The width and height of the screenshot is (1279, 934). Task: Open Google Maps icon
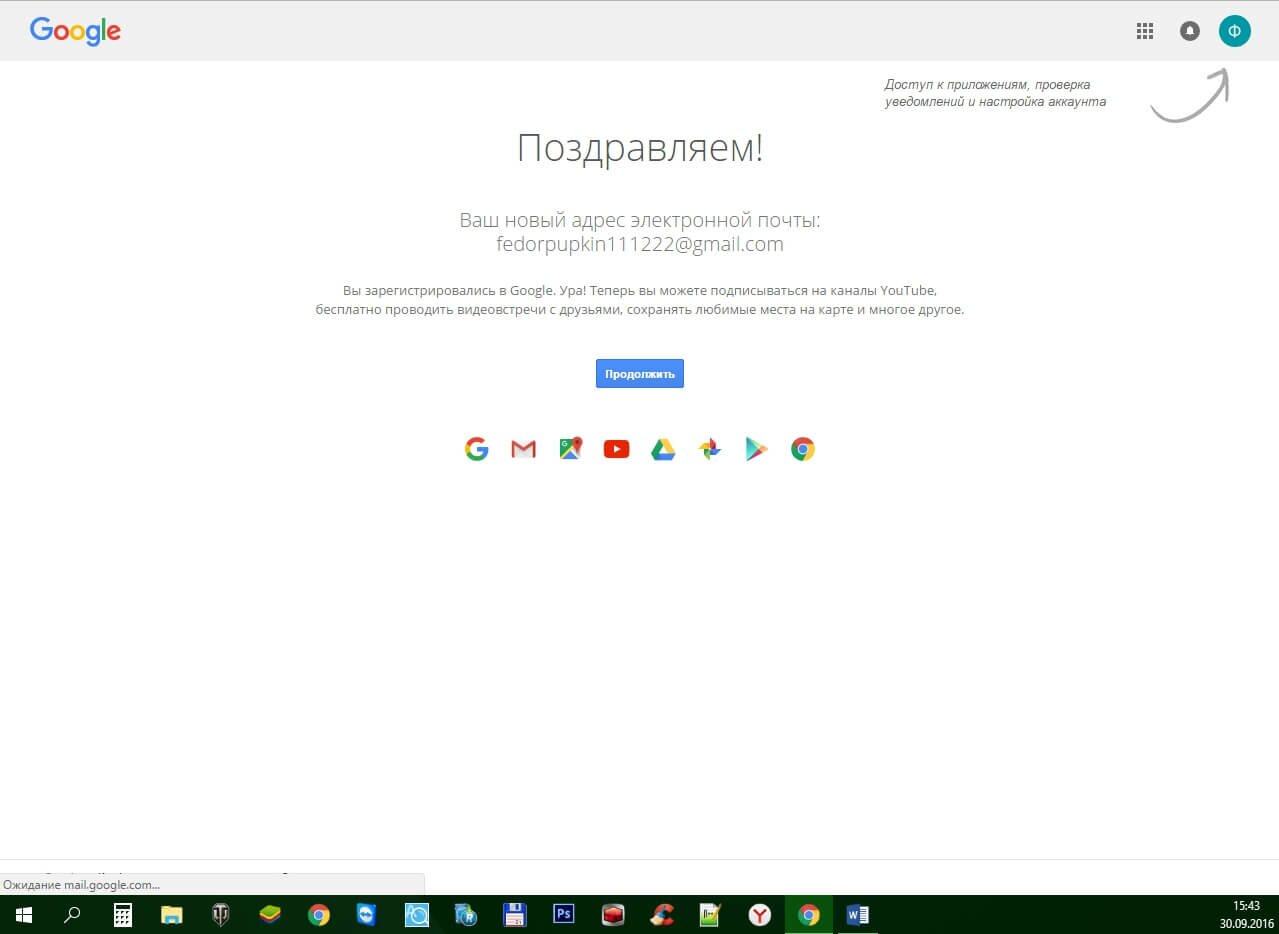point(570,449)
